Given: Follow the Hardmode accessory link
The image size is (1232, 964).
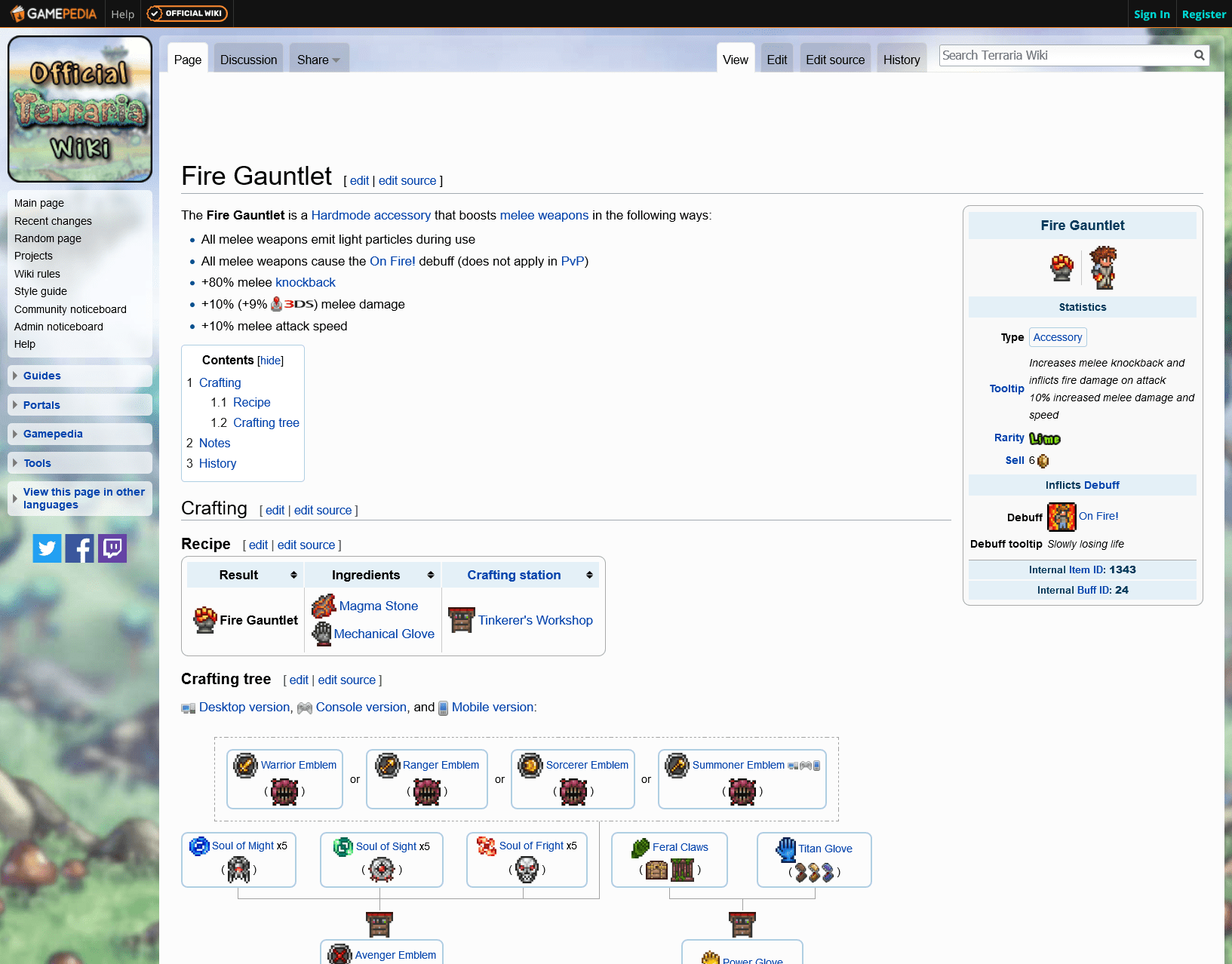Looking at the screenshot, I should (370, 215).
